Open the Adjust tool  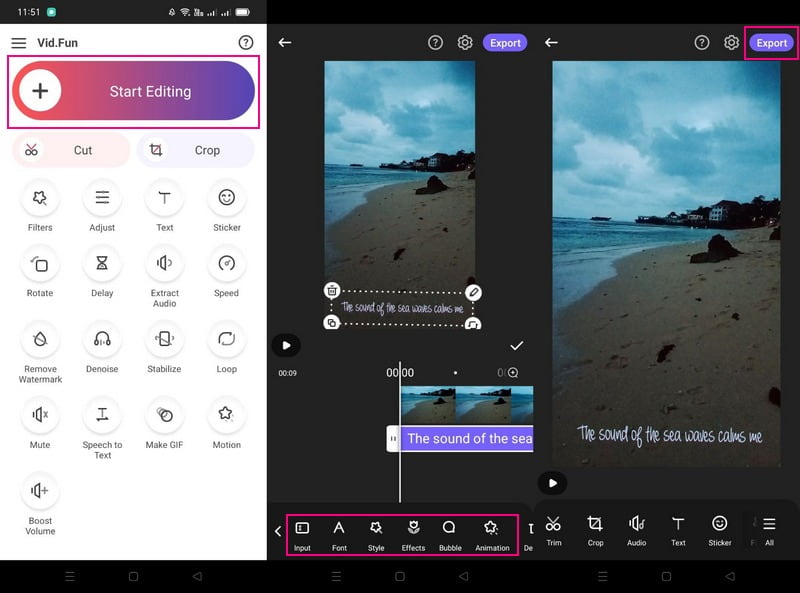coord(102,207)
